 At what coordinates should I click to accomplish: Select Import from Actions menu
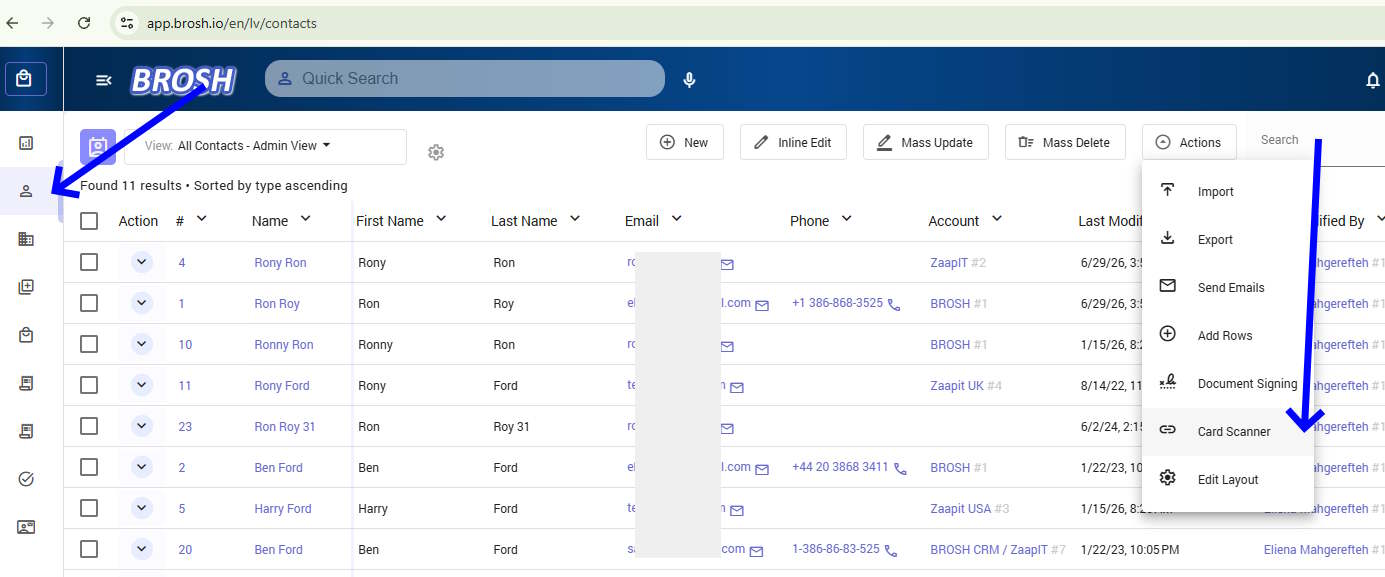[1228, 192]
